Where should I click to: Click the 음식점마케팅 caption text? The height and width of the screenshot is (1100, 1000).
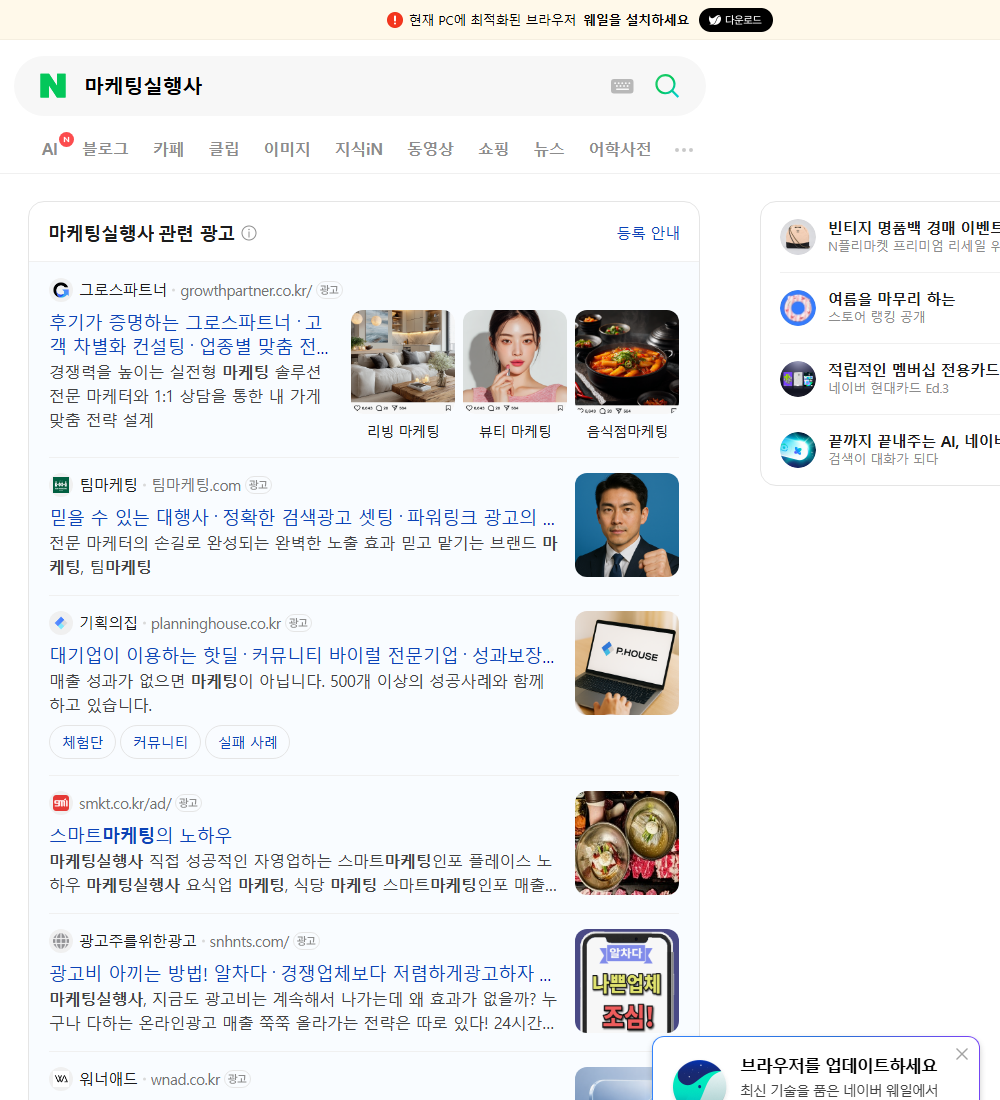(x=627, y=431)
